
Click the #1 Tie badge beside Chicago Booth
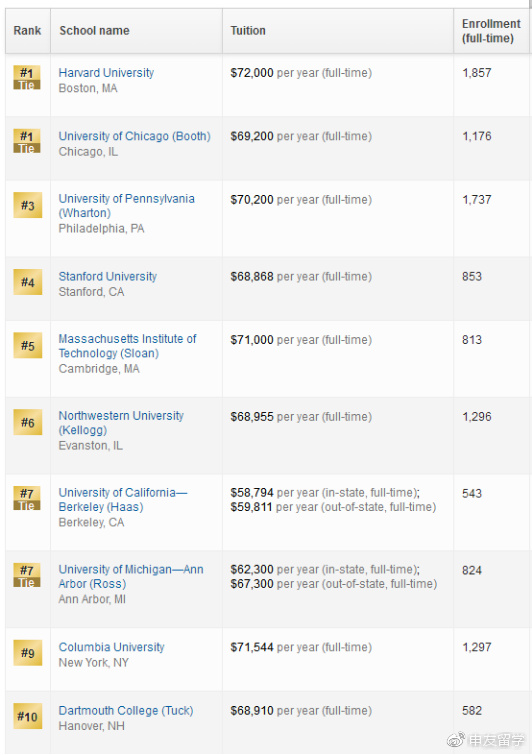point(27,141)
